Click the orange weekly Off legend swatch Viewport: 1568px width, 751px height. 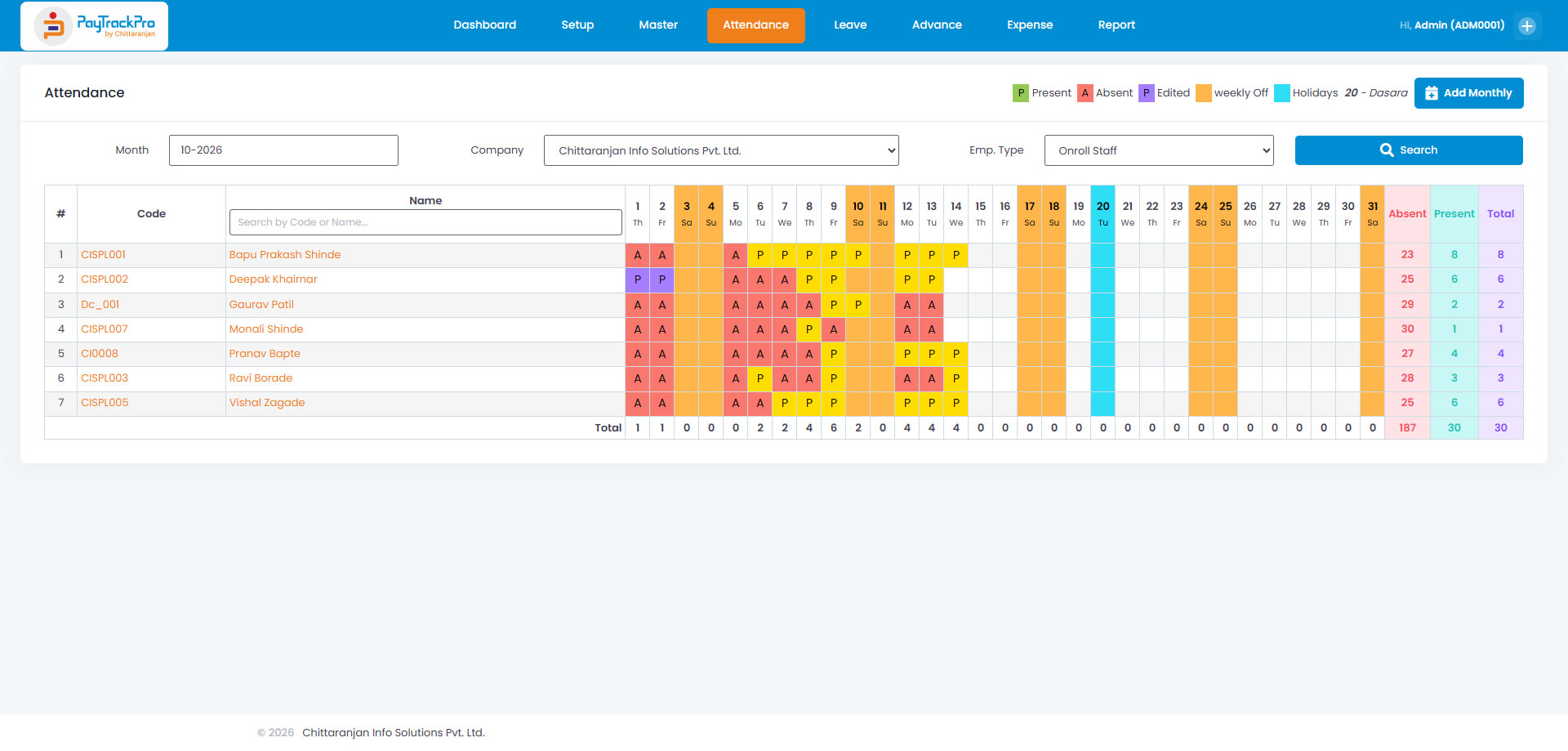pos(1203,93)
